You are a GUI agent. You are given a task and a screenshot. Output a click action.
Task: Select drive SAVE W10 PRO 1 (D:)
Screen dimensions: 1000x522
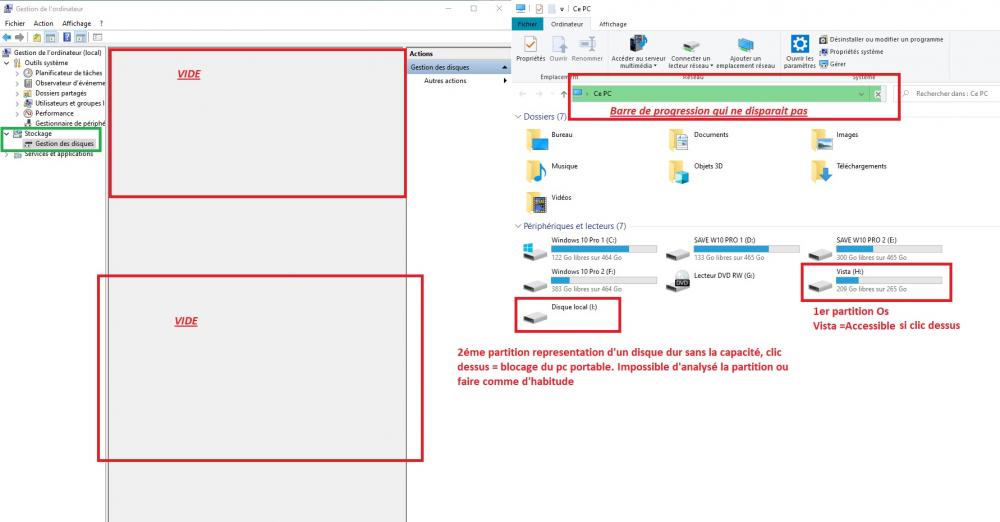click(x=732, y=249)
